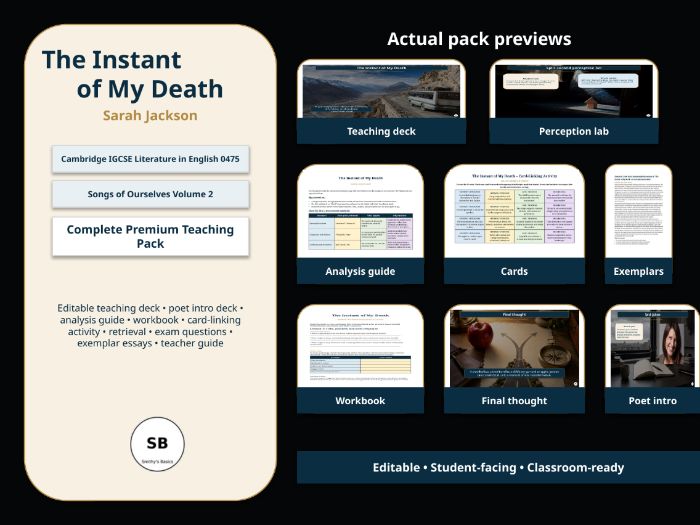Open the Poet intro slide preview

[652, 348]
